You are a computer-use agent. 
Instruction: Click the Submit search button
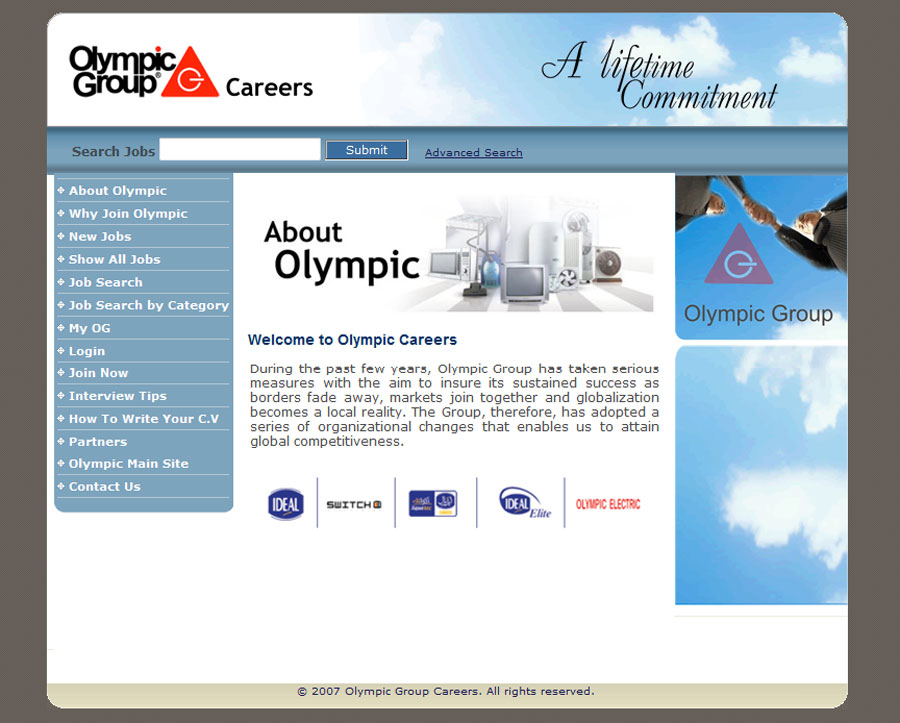(x=367, y=150)
